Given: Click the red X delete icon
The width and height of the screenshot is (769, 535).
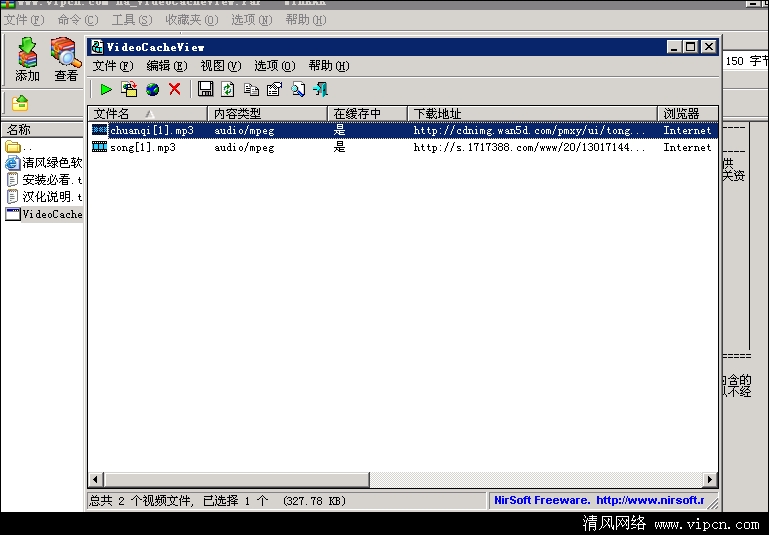Looking at the screenshot, I should pos(175,89).
